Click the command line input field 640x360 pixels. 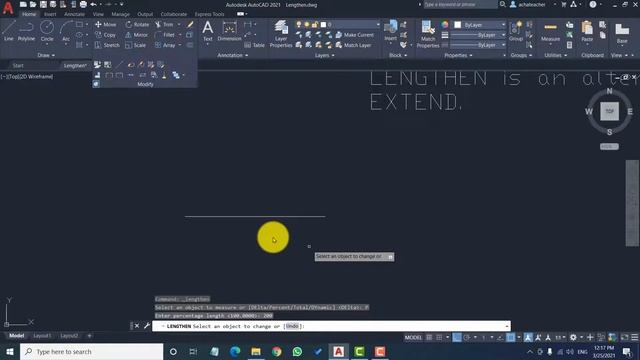coord(331,326)
